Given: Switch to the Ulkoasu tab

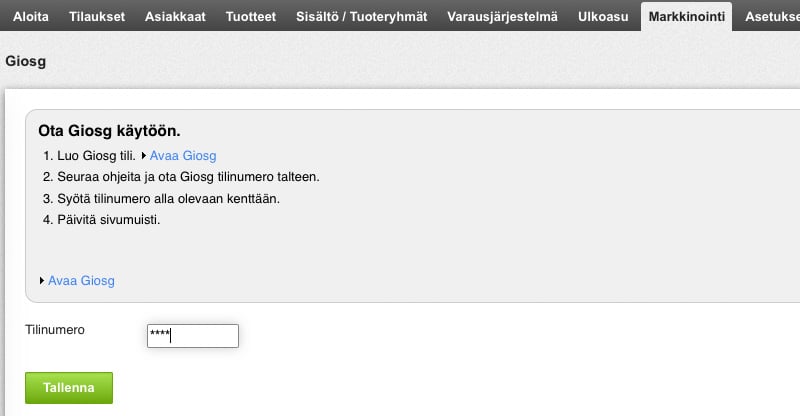Looking at the screenshot, I should 603,16.
